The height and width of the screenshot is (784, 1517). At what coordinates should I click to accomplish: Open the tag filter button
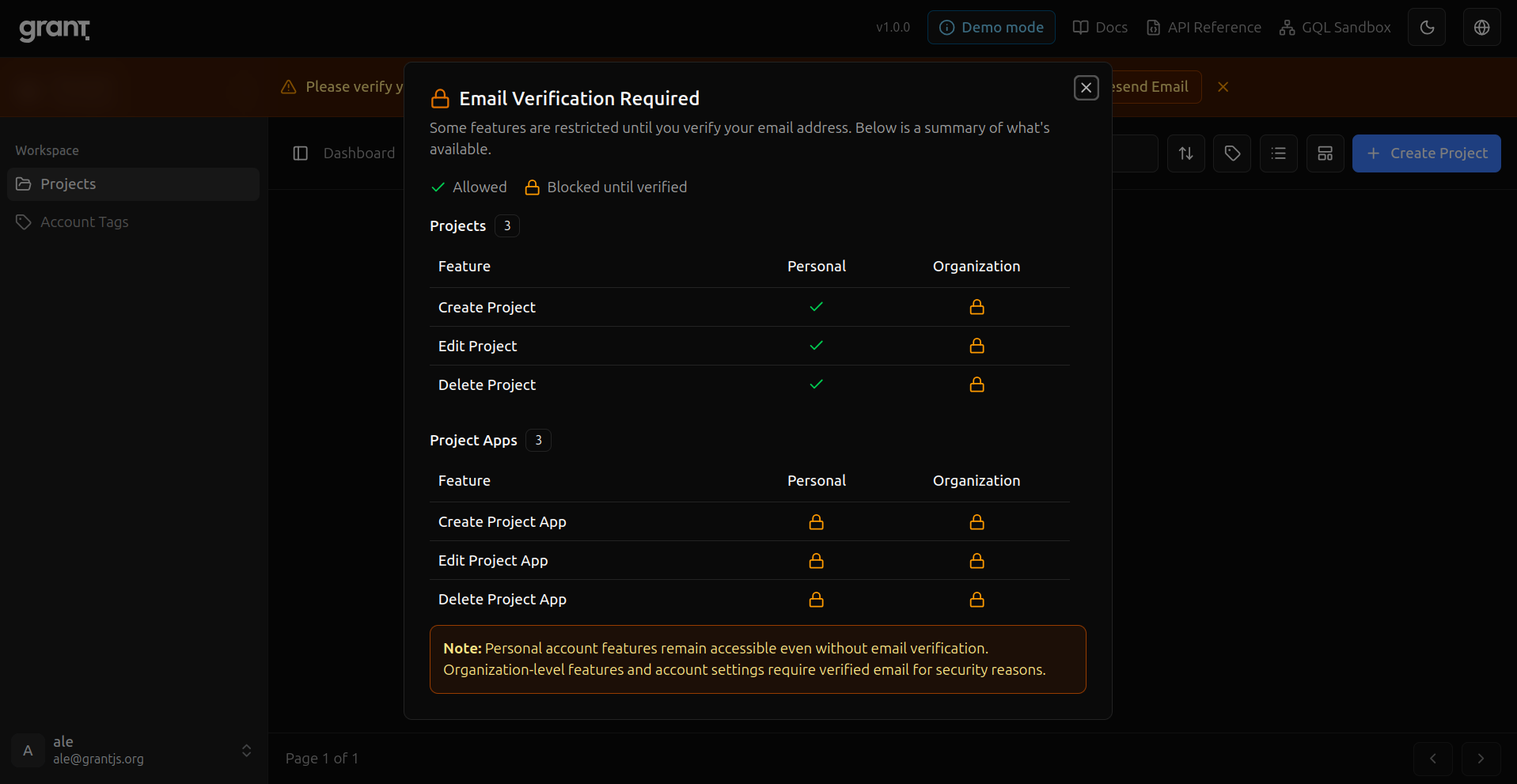[x=1232, y=153]
